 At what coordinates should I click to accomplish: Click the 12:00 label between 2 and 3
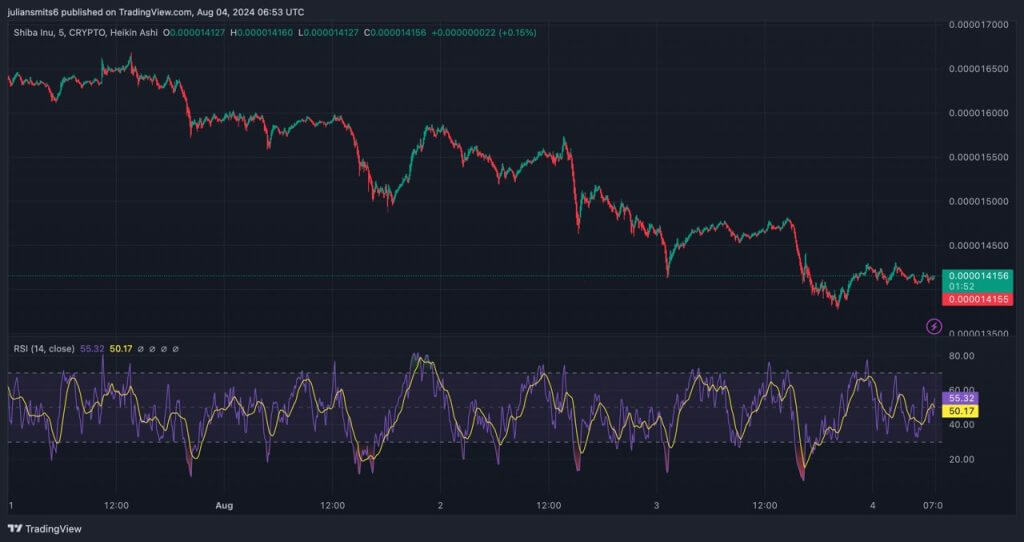(548, 505)
